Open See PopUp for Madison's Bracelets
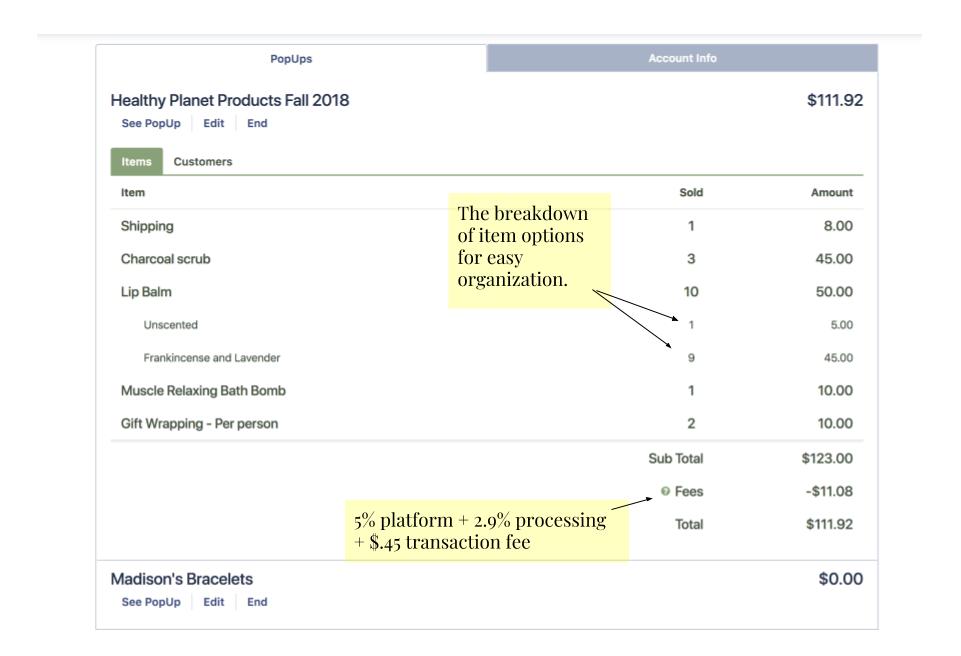961x656 pixels. pos(151,602)
